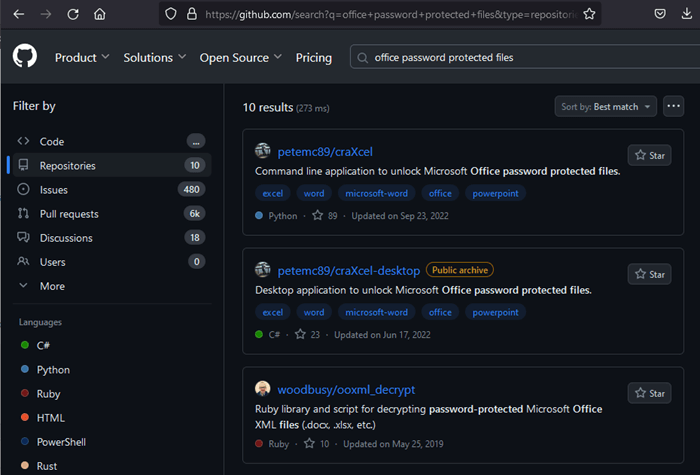
Task: Click the 89 stars count on craXcel
Action: [x=325, y=216]
